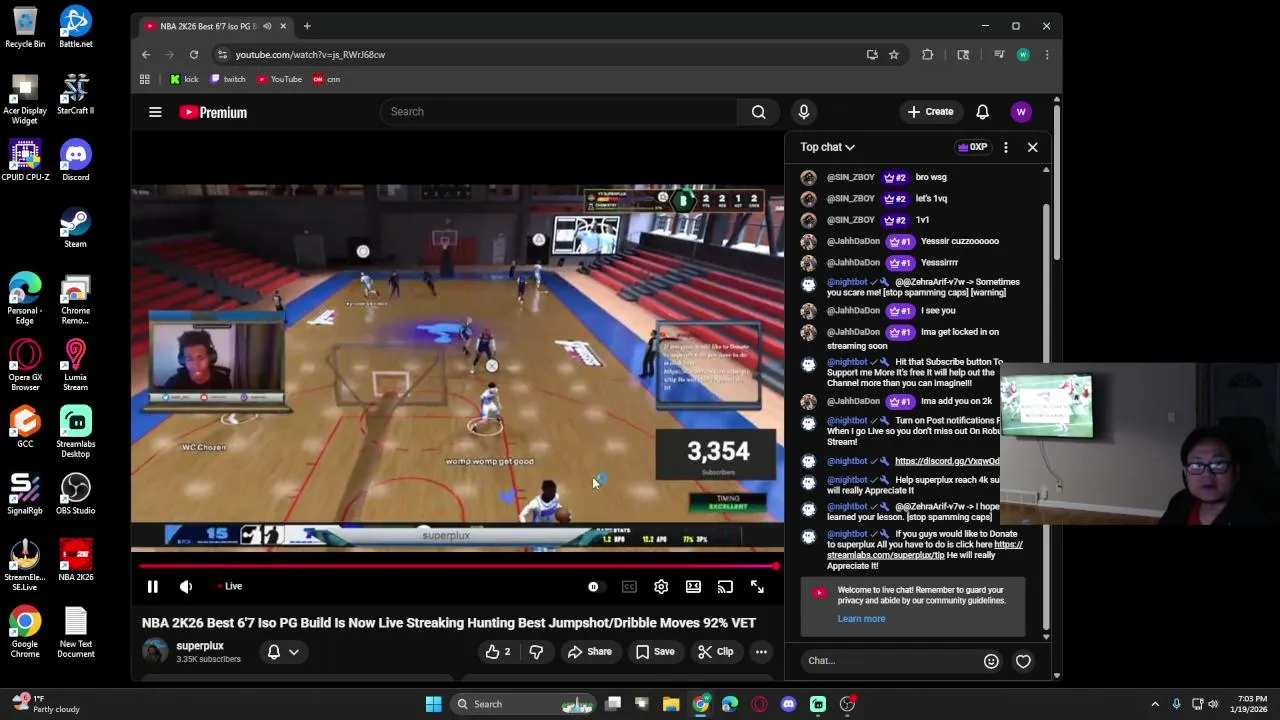The image size is (1280, 720).
Task: Open superplux channel name link
Action: (x=200, y=646)
